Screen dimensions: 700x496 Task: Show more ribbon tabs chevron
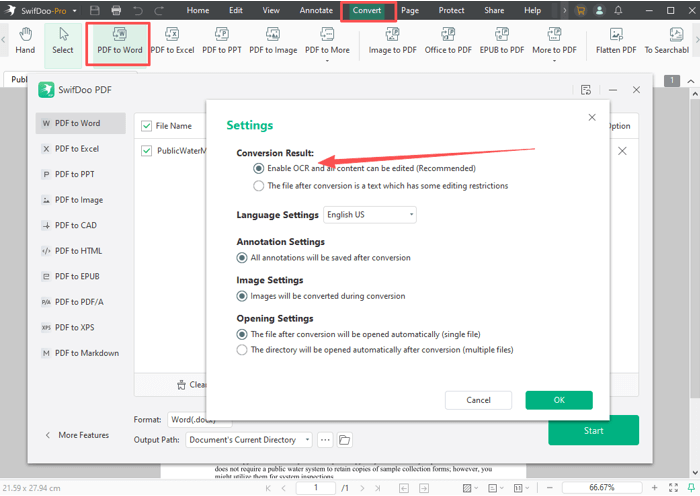pos(565,10)
